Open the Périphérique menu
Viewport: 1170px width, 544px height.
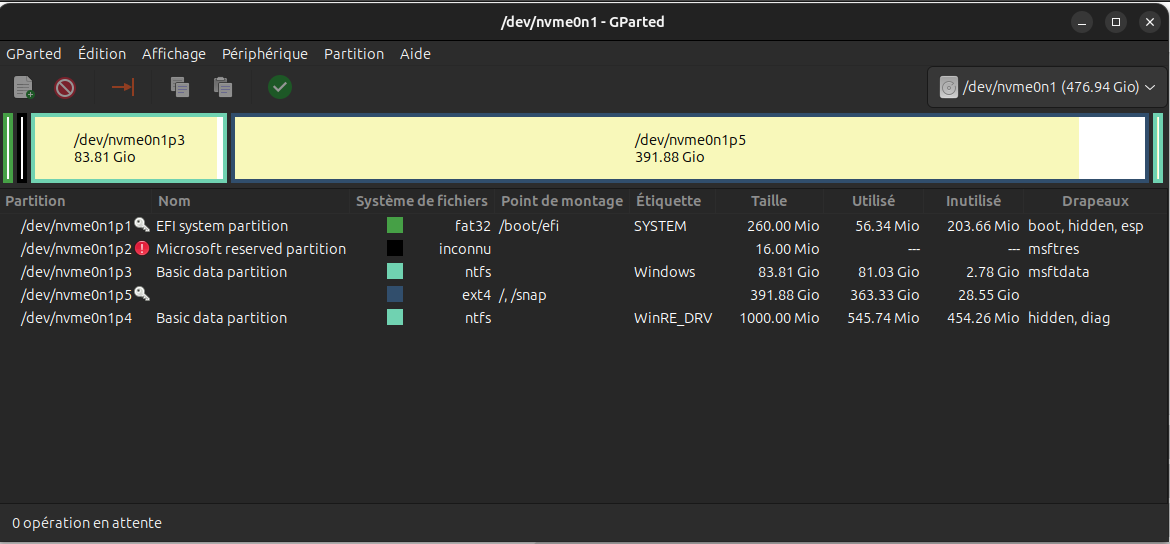(x=265, y=54)
